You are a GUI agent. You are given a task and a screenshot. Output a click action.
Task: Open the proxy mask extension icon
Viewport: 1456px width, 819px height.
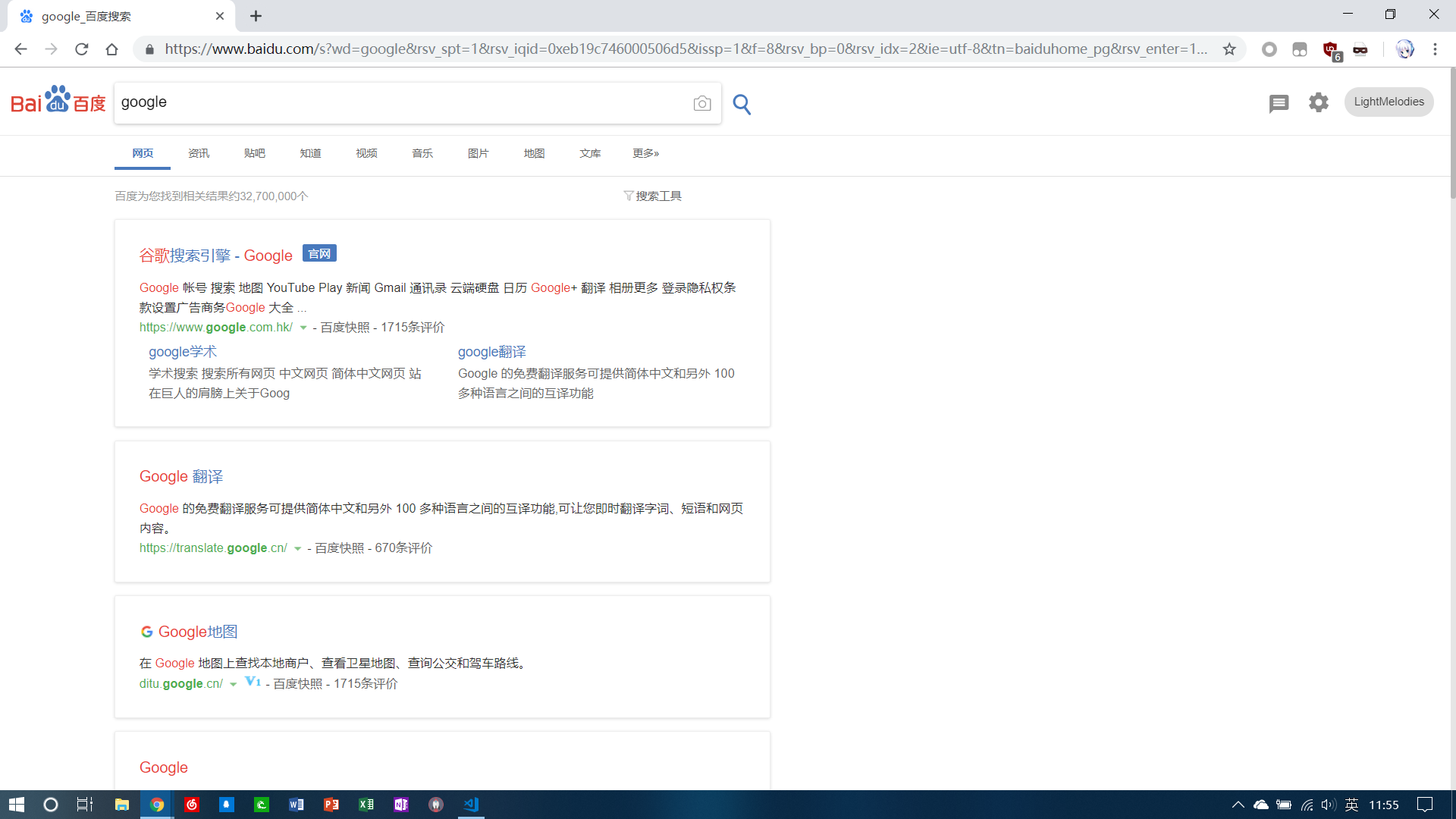click(1360, 49)
